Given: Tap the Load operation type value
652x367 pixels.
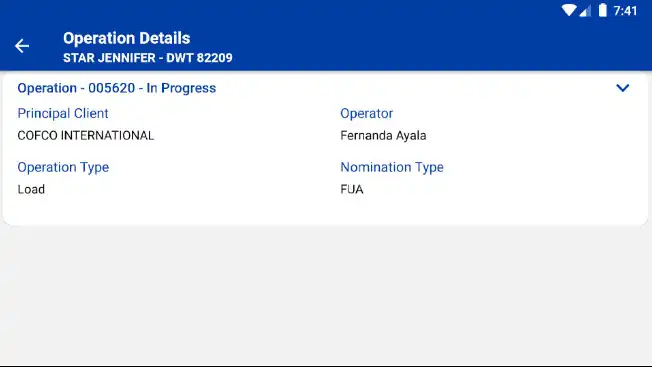Looking at the screenshot, I should click(x=31, y=190).
